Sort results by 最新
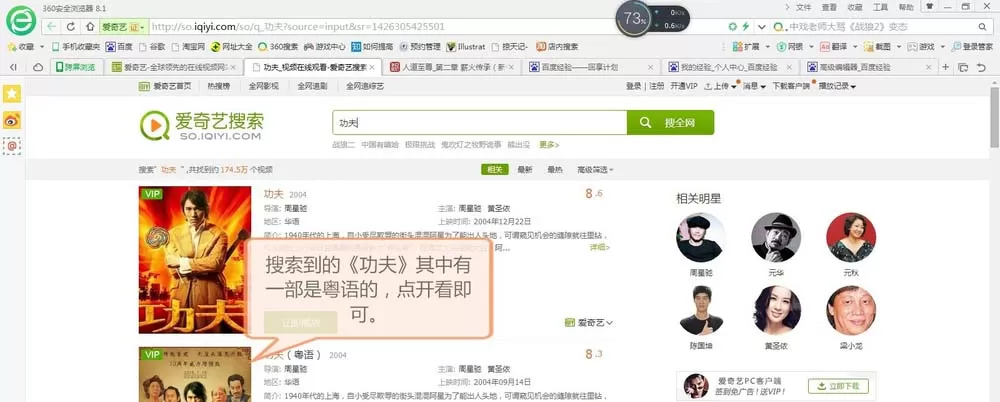1000x402 pixels. (x=525, y=170)
